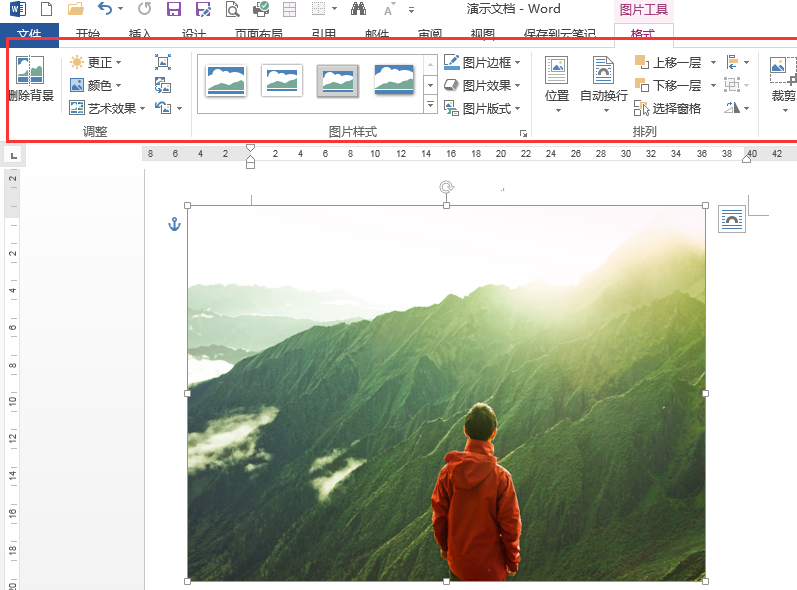Open the File (文件) tab
This screenshot has width=797, height=590.
click(28, 35)
